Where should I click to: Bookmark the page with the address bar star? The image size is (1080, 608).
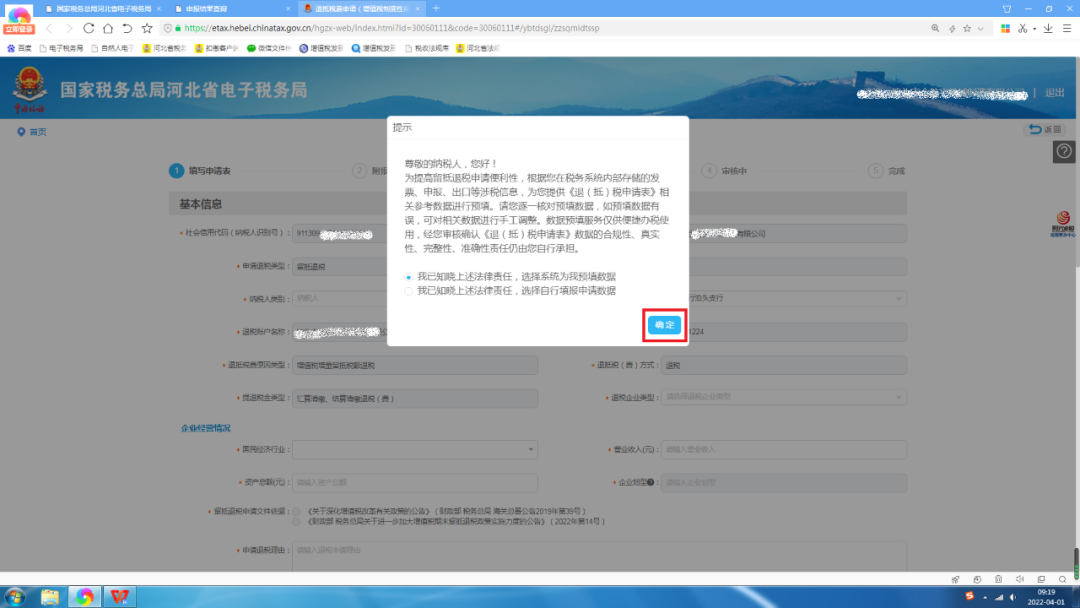pos(967,28)
